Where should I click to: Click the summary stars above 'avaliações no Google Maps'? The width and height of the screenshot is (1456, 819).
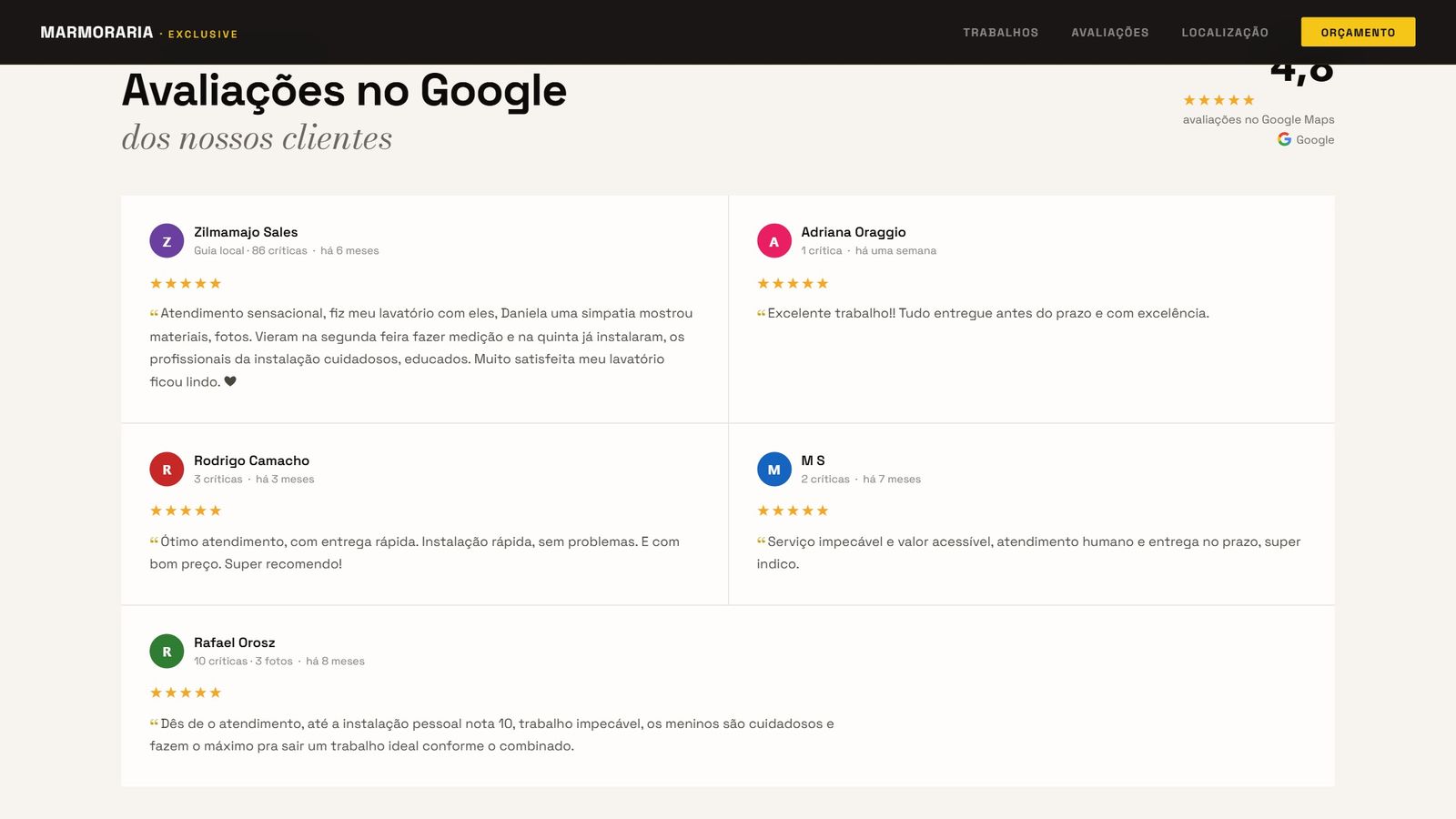pyautogui.click(x=1218, y=100)
